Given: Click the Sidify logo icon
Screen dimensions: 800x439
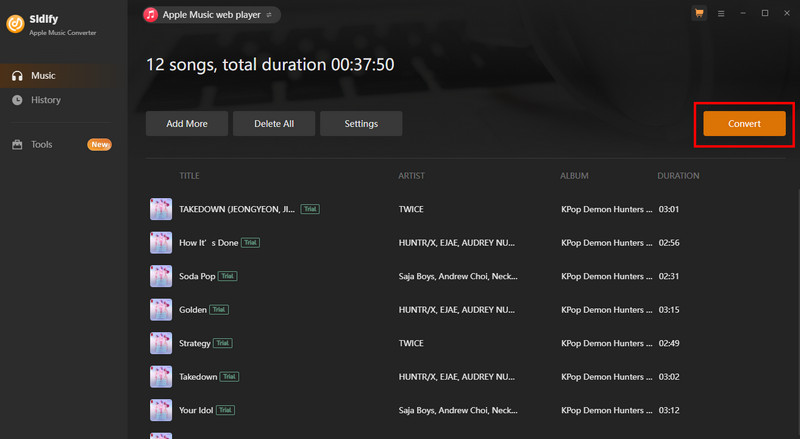Looking at the screenshot, I should 16,23.
